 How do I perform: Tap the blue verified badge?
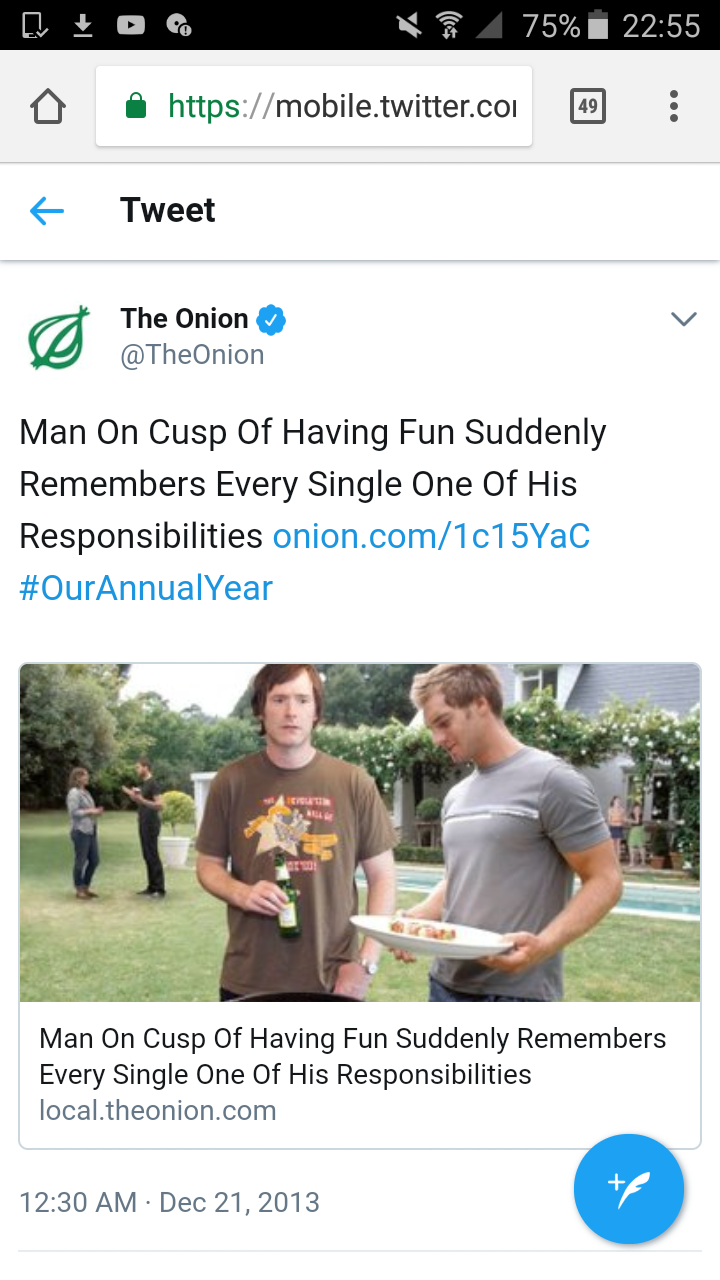(x=271, y=319)
